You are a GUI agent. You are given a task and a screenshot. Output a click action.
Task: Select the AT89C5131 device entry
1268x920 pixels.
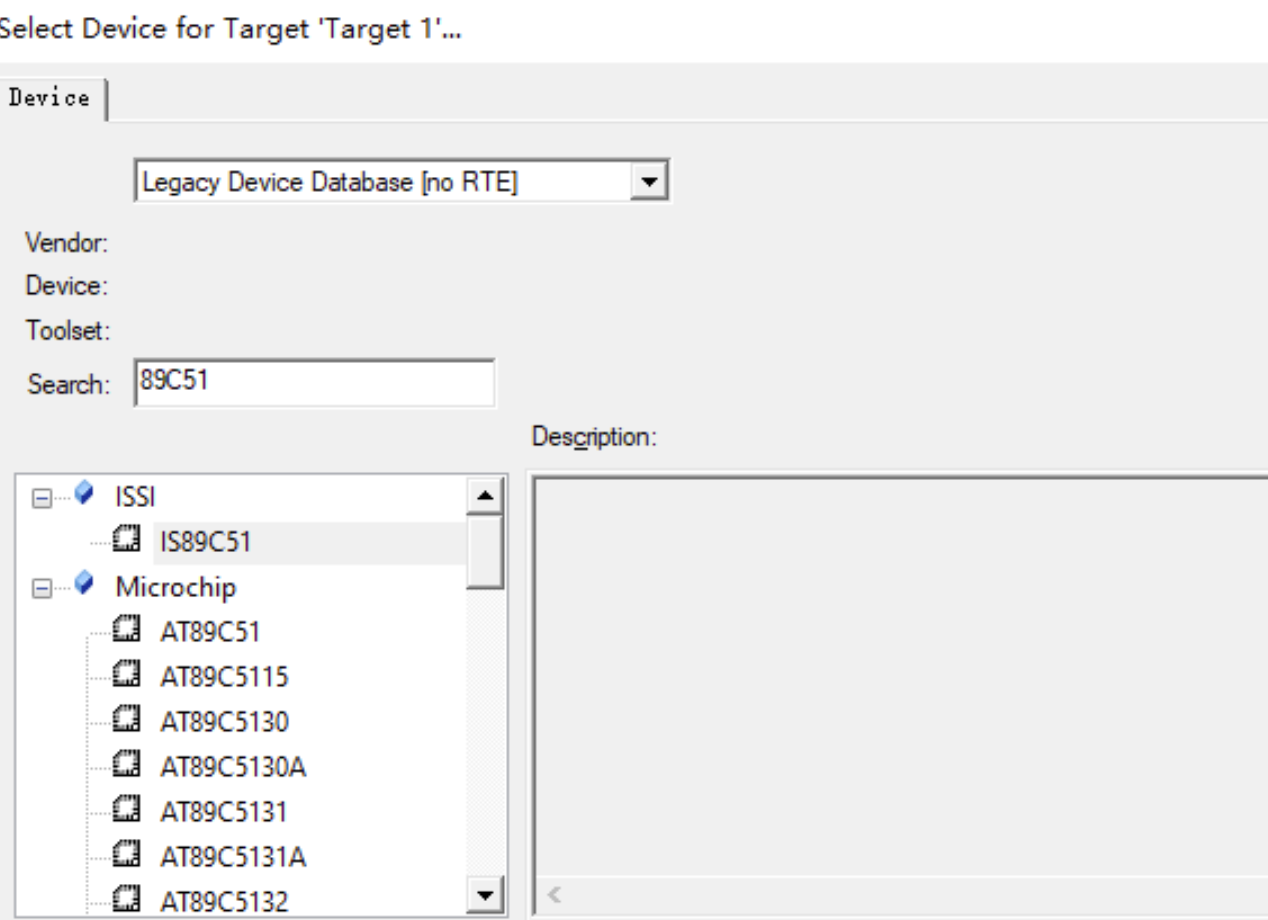pos(224,813)
